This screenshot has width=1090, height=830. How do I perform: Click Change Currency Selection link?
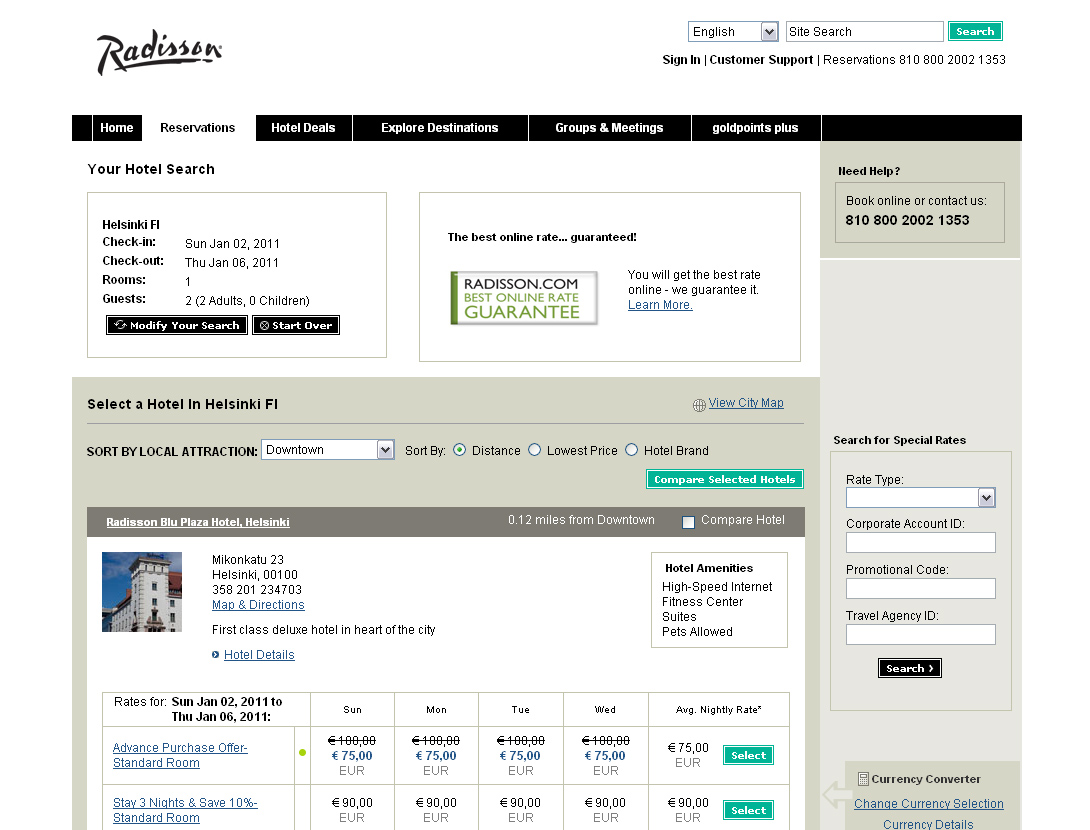pos(929,804)
